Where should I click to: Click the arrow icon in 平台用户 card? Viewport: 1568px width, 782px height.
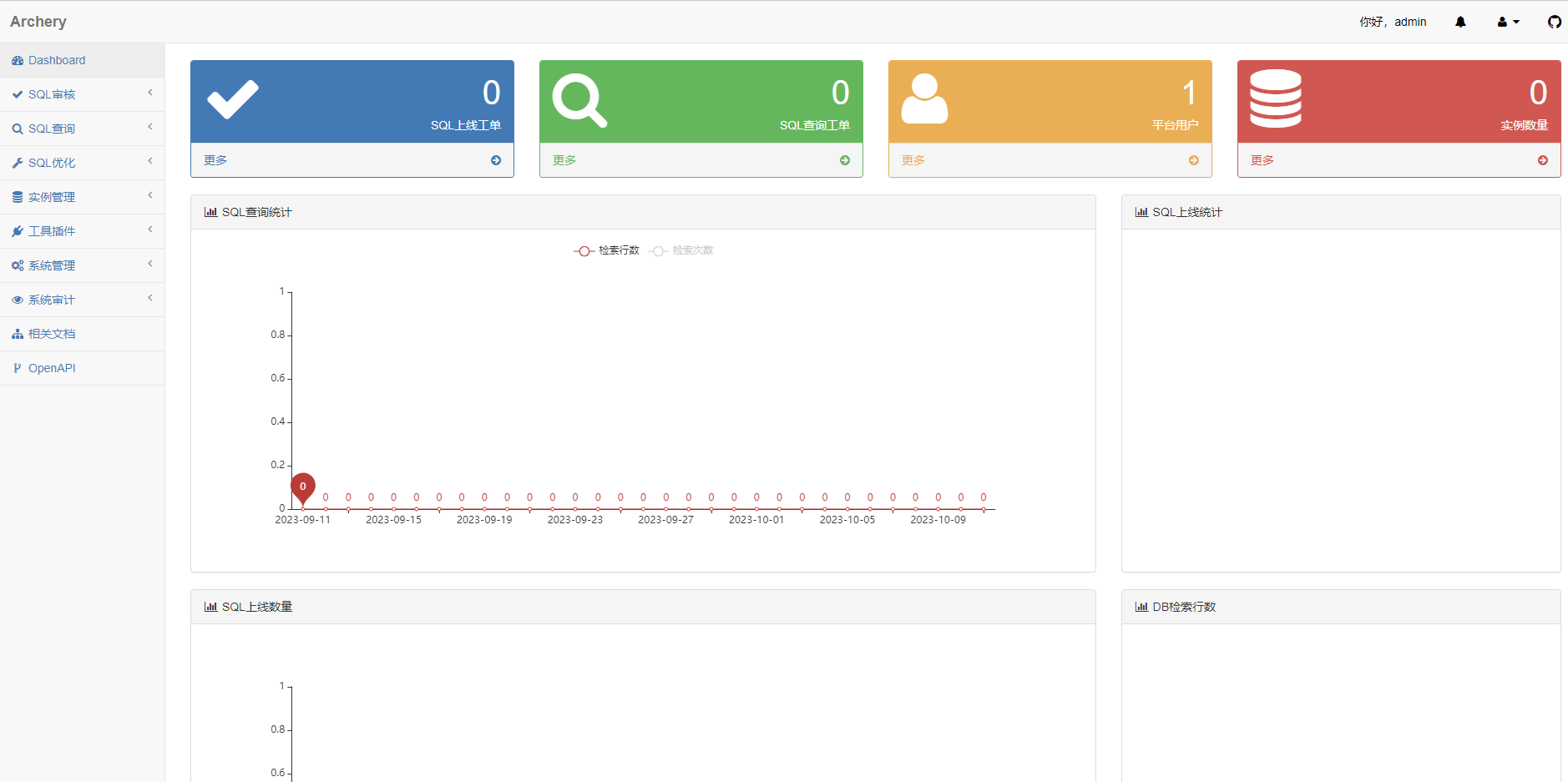tap(1194, 160)
